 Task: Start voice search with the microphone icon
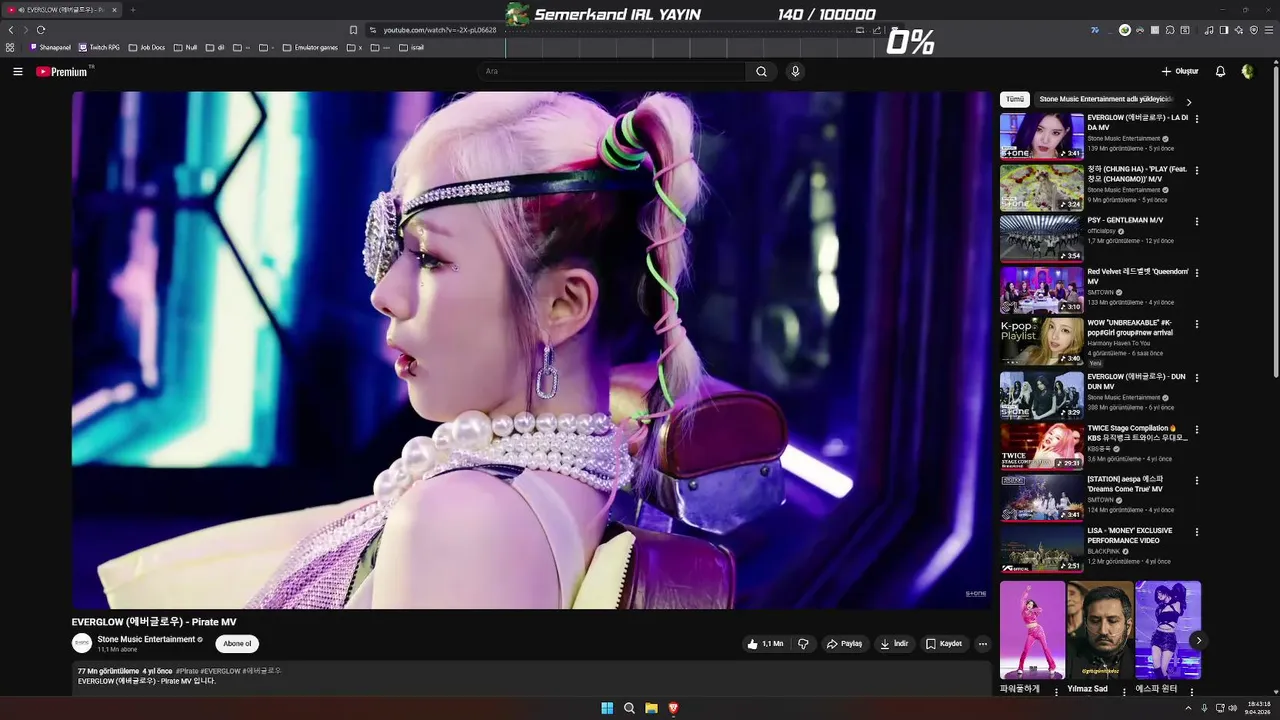pyautogui.click(x=795, y=71)
